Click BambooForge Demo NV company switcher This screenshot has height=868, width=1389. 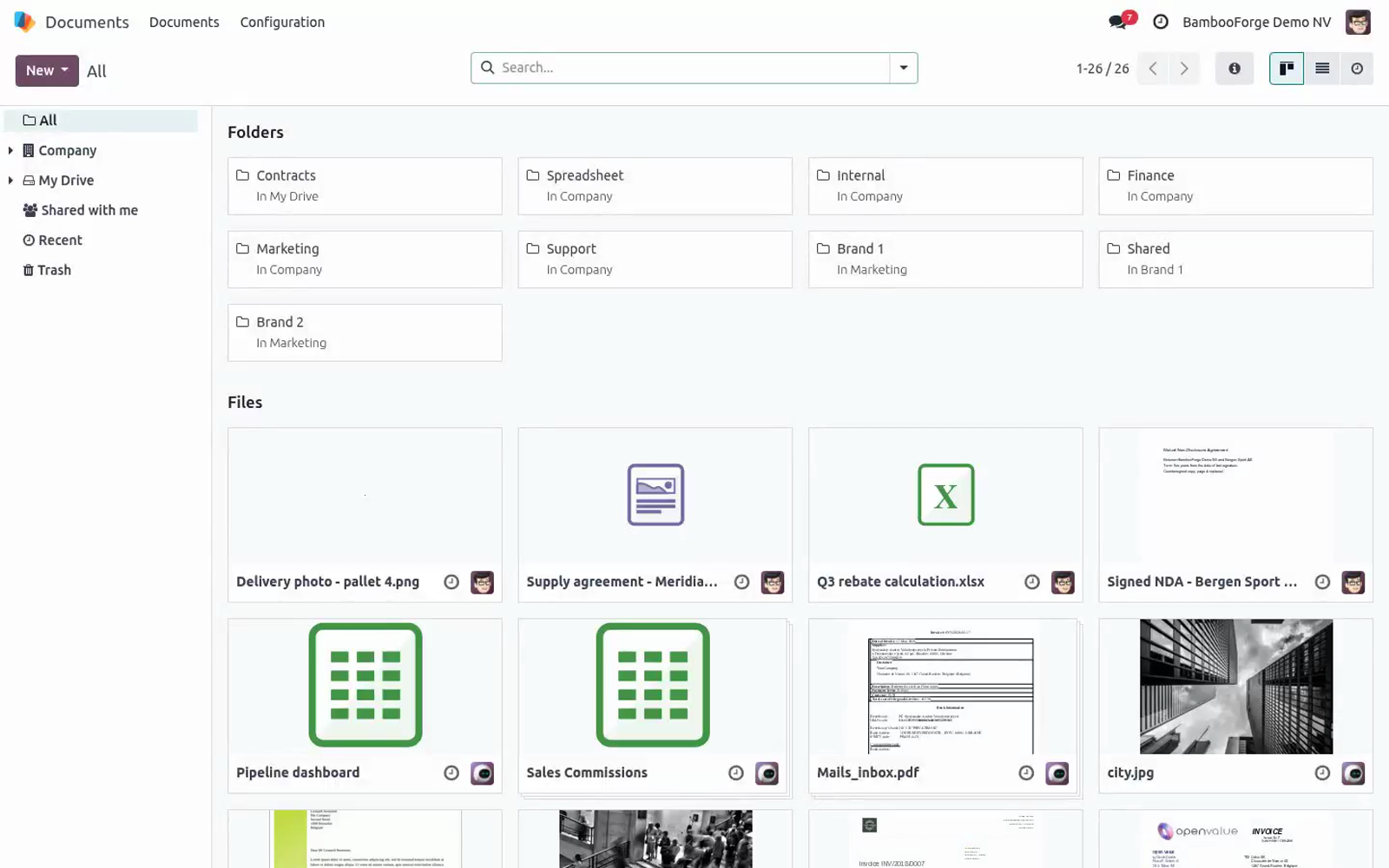click(1256, 23)
